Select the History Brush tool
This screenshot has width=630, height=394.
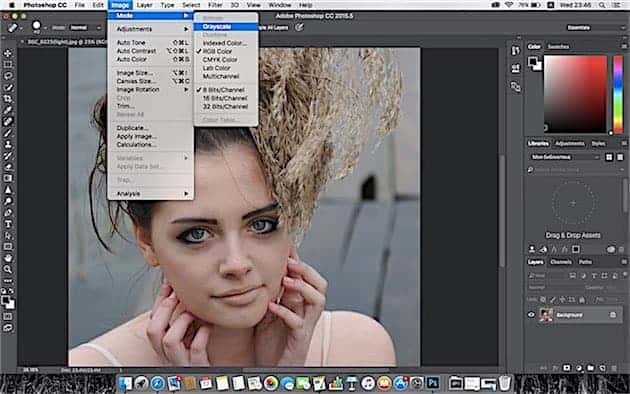tap(8, 155)
